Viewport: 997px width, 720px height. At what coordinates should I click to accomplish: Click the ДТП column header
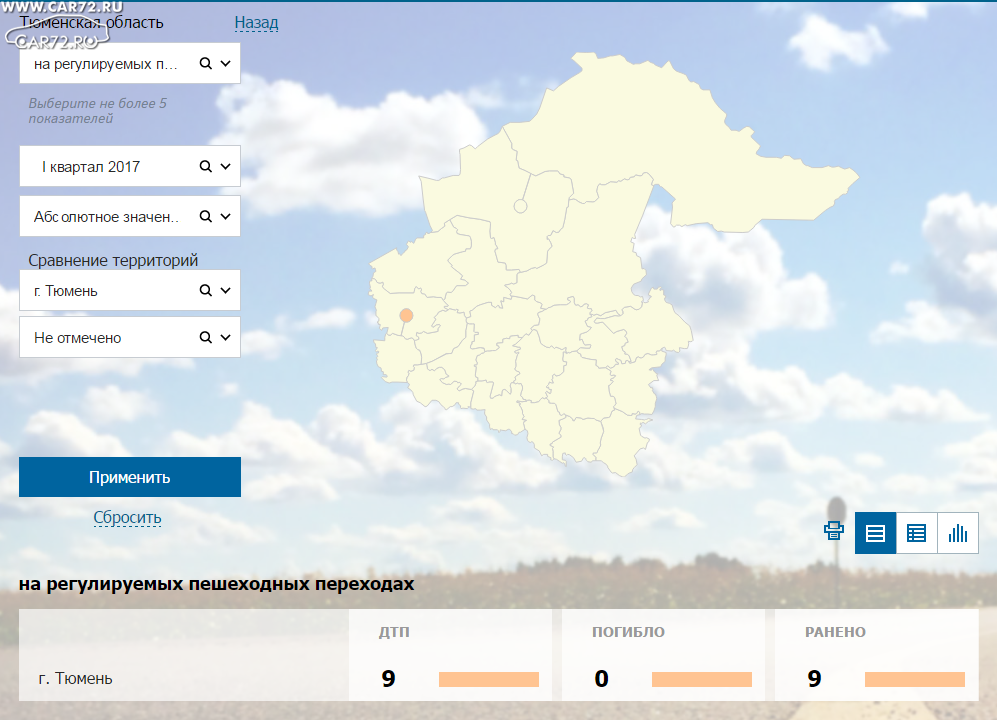tap(394, 632)
